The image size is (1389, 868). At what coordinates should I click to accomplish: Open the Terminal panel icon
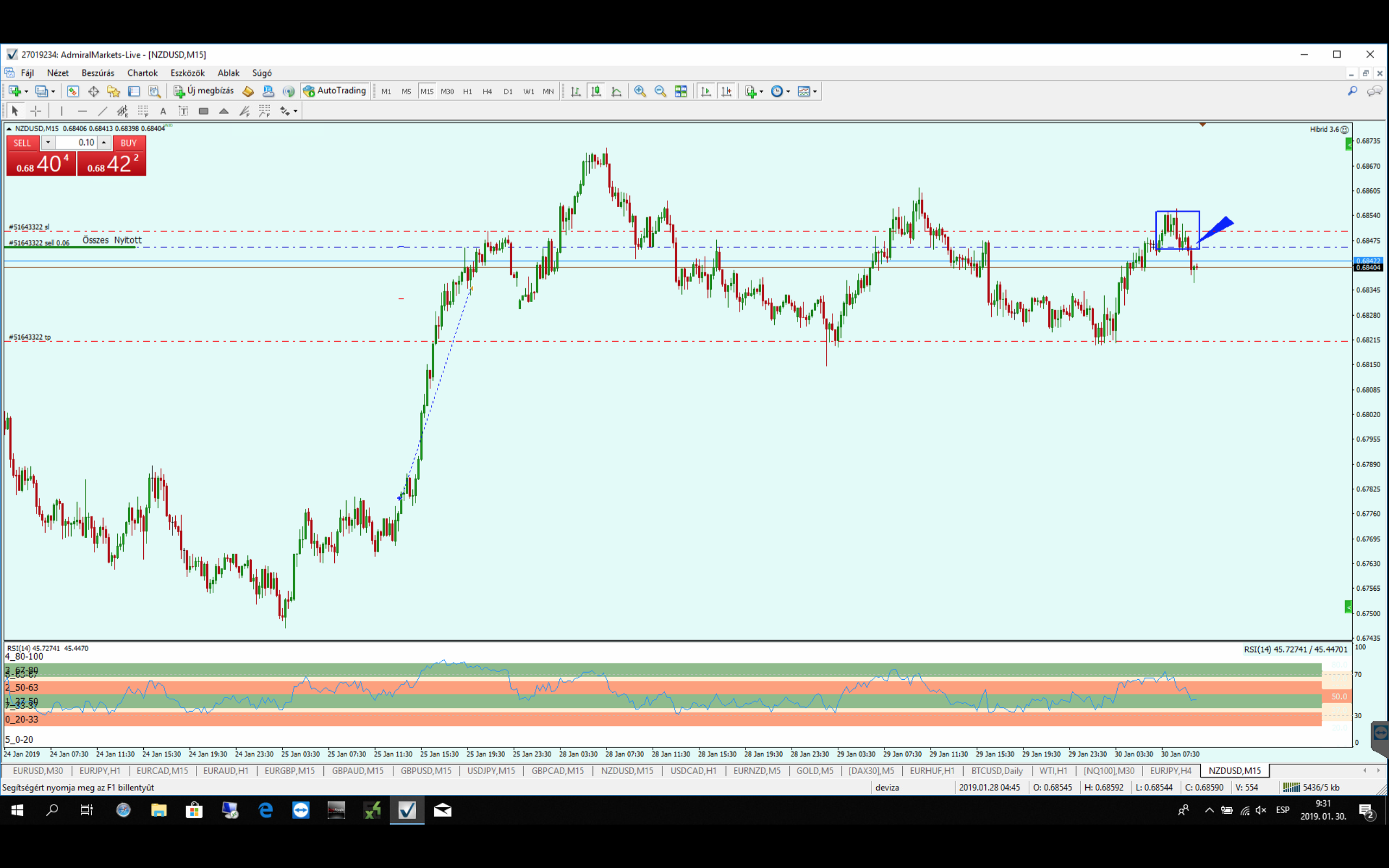pyautogui.click(x=133, y=91)
